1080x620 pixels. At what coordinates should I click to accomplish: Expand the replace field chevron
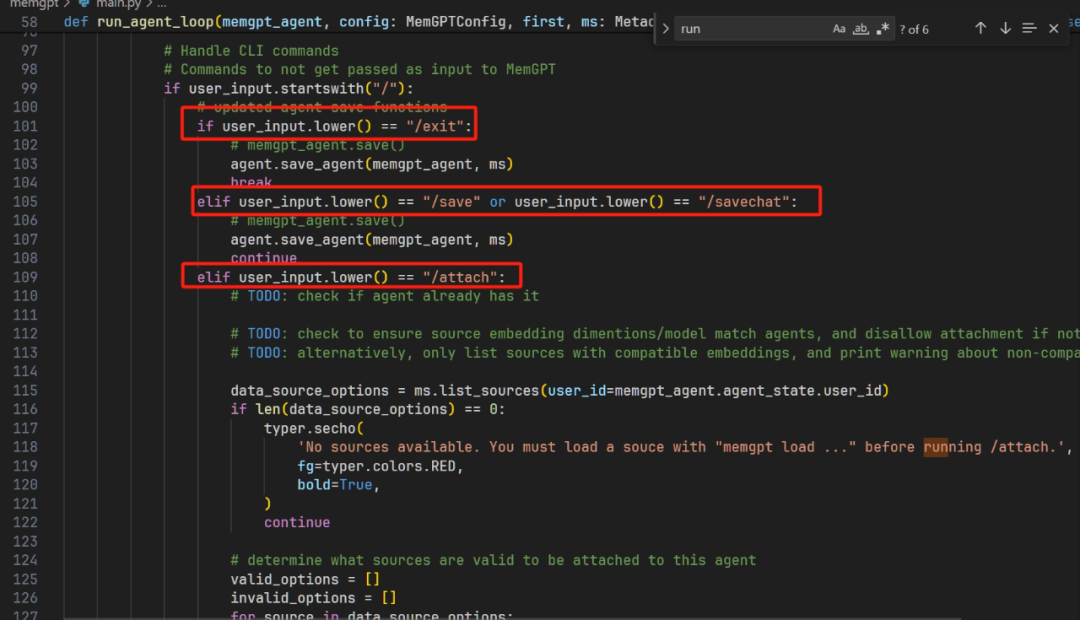(666, 29)
